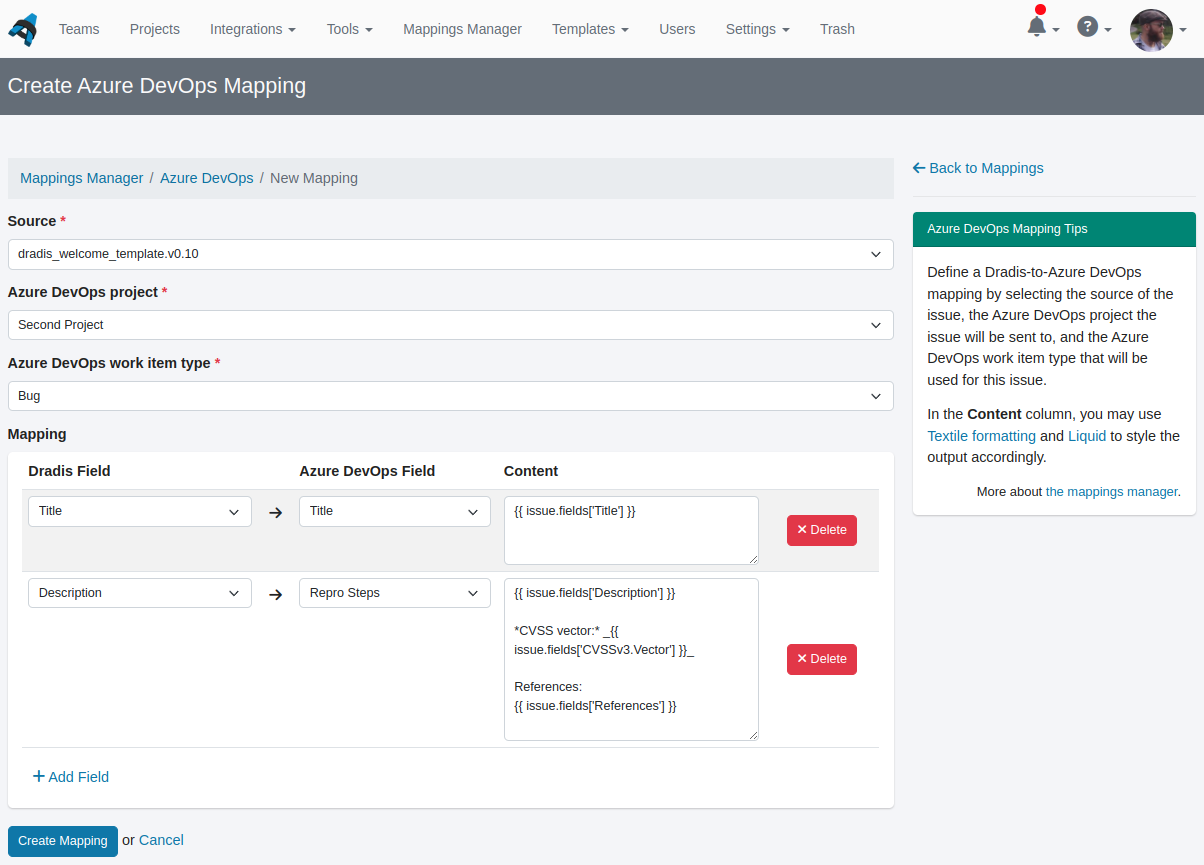This screenshot has height=865, width=1204.
Task: Open Mappings Manager in navbar
Action: point(463,29)
